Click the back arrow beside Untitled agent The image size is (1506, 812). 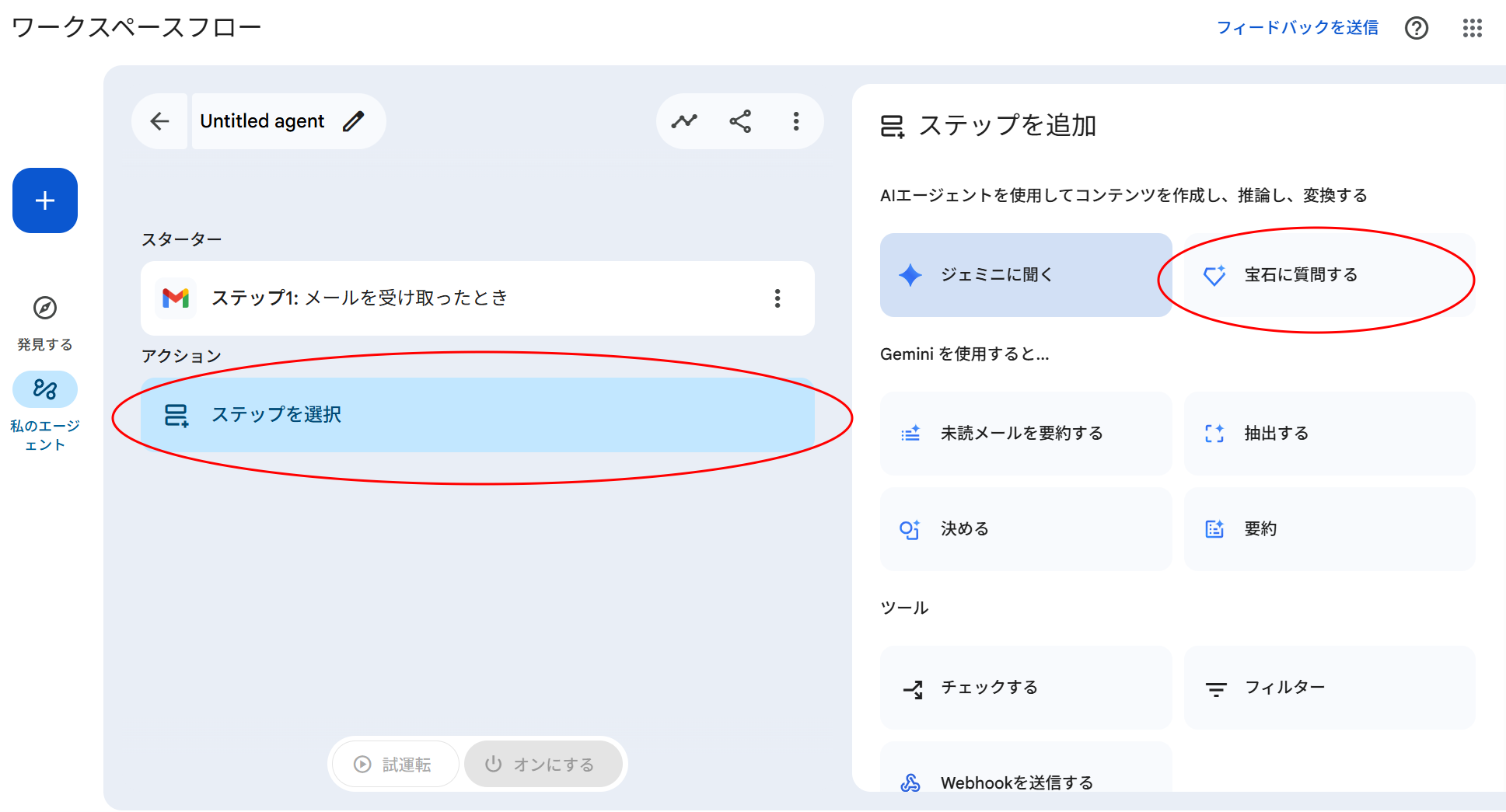[160, 121]
